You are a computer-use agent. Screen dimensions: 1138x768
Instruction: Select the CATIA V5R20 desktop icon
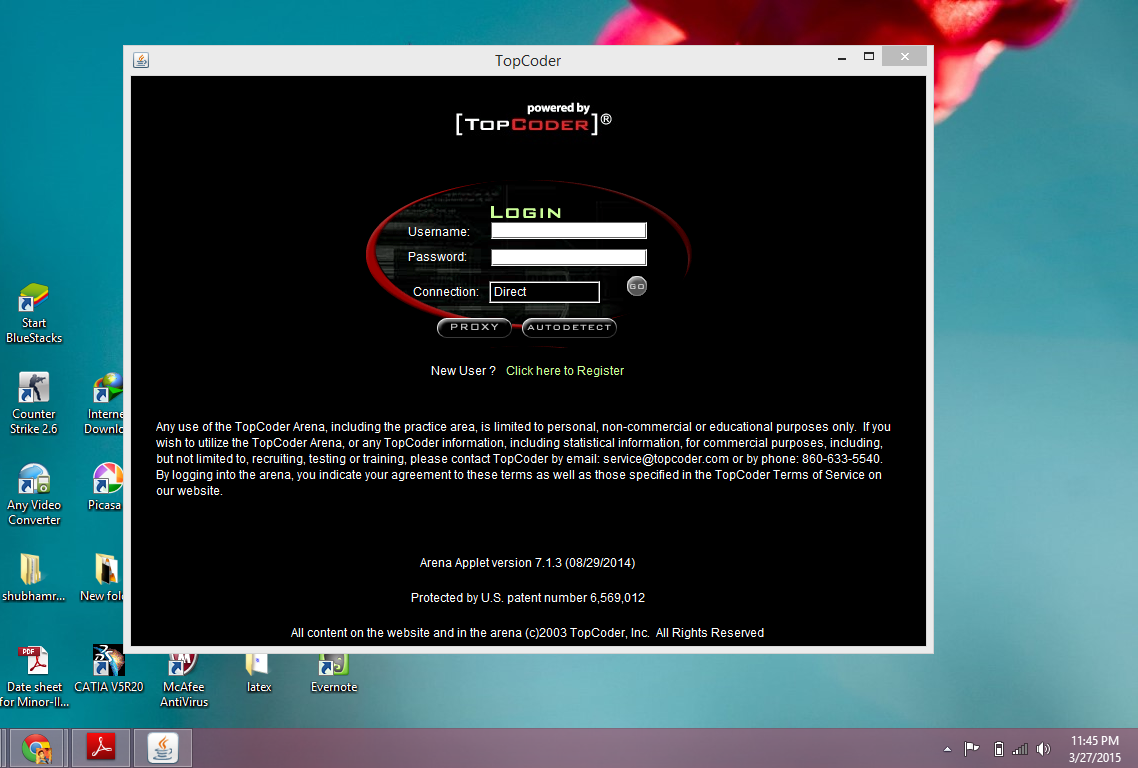(x=108, y=669)
